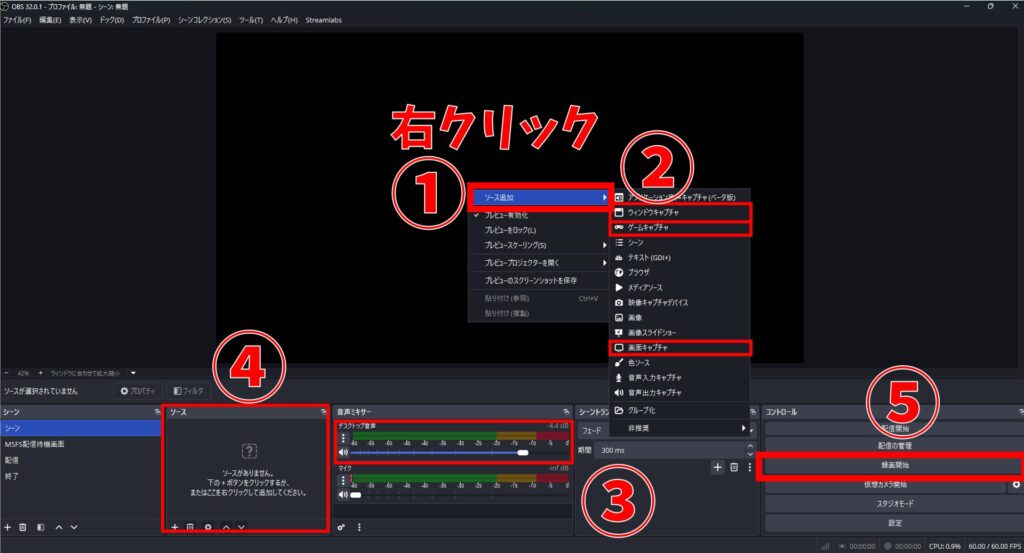Choose 音声出力キャプチャ source entry

click(679, 392)
